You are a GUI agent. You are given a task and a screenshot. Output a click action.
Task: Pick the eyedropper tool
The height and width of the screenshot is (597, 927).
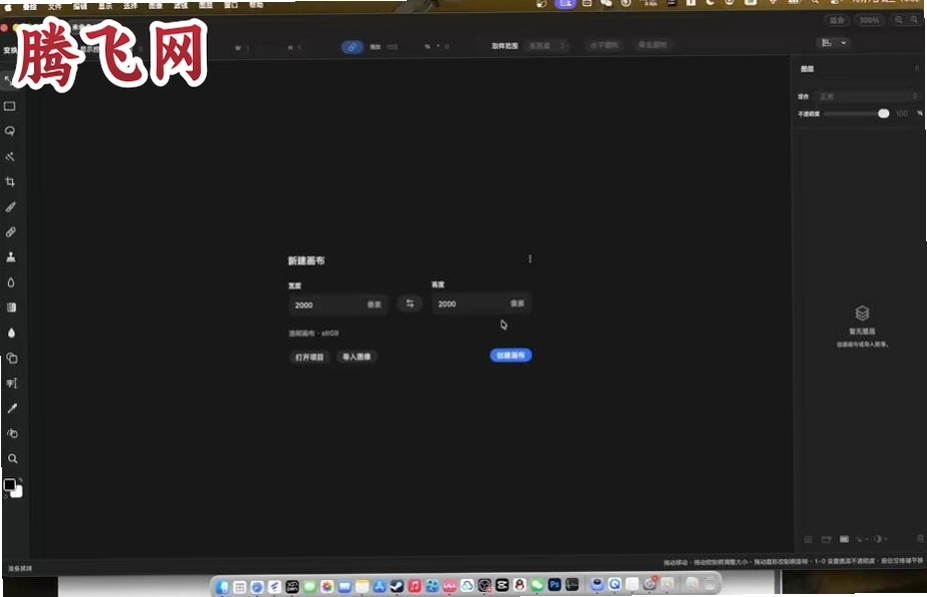tap(12, 408)
